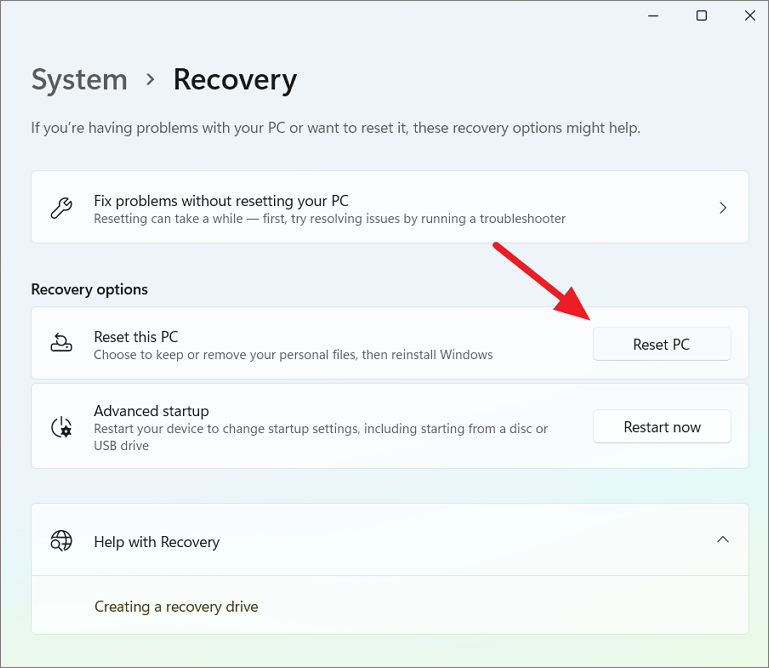Select the Recovery breadcrumb title
Image resolution: width=769 pixels, height=668 pixels.
coord(235,80)
